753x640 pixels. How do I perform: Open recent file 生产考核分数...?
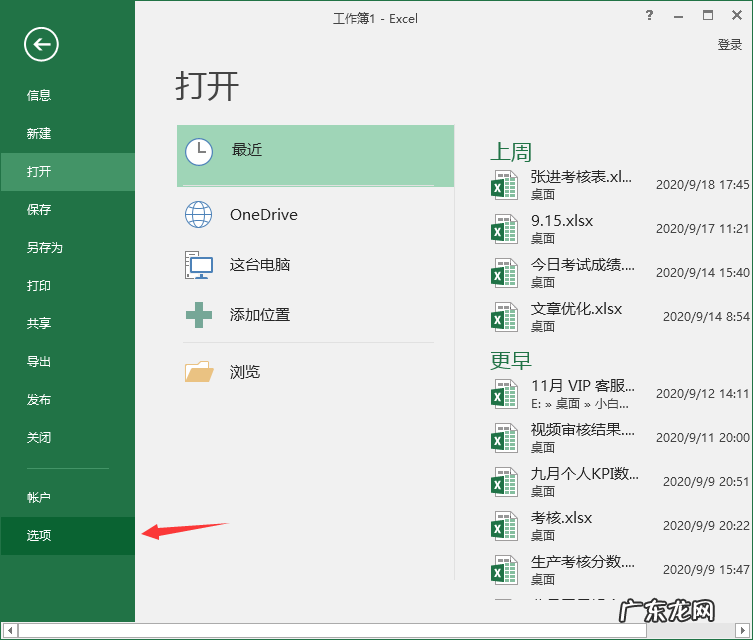tap(583, 562)
